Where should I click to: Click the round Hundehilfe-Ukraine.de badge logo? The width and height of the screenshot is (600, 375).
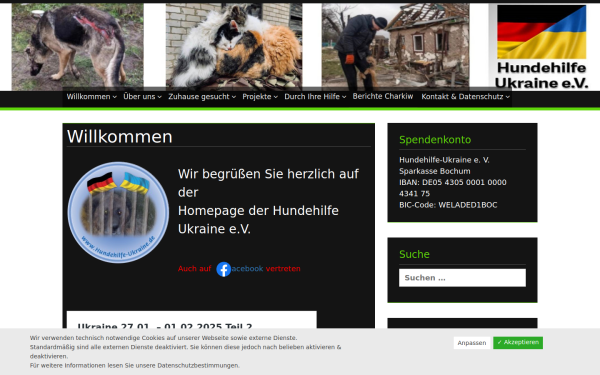118,212
